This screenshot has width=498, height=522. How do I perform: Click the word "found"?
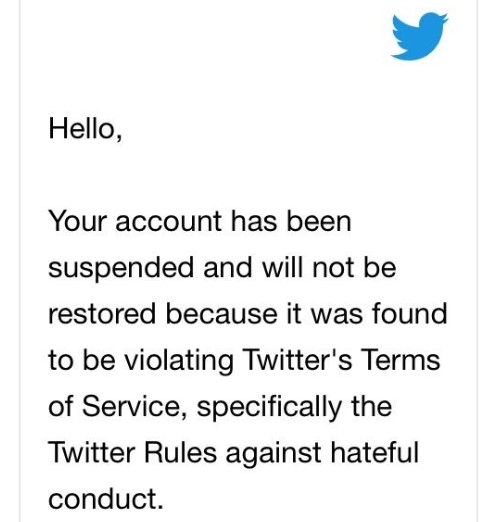point(409,313)
